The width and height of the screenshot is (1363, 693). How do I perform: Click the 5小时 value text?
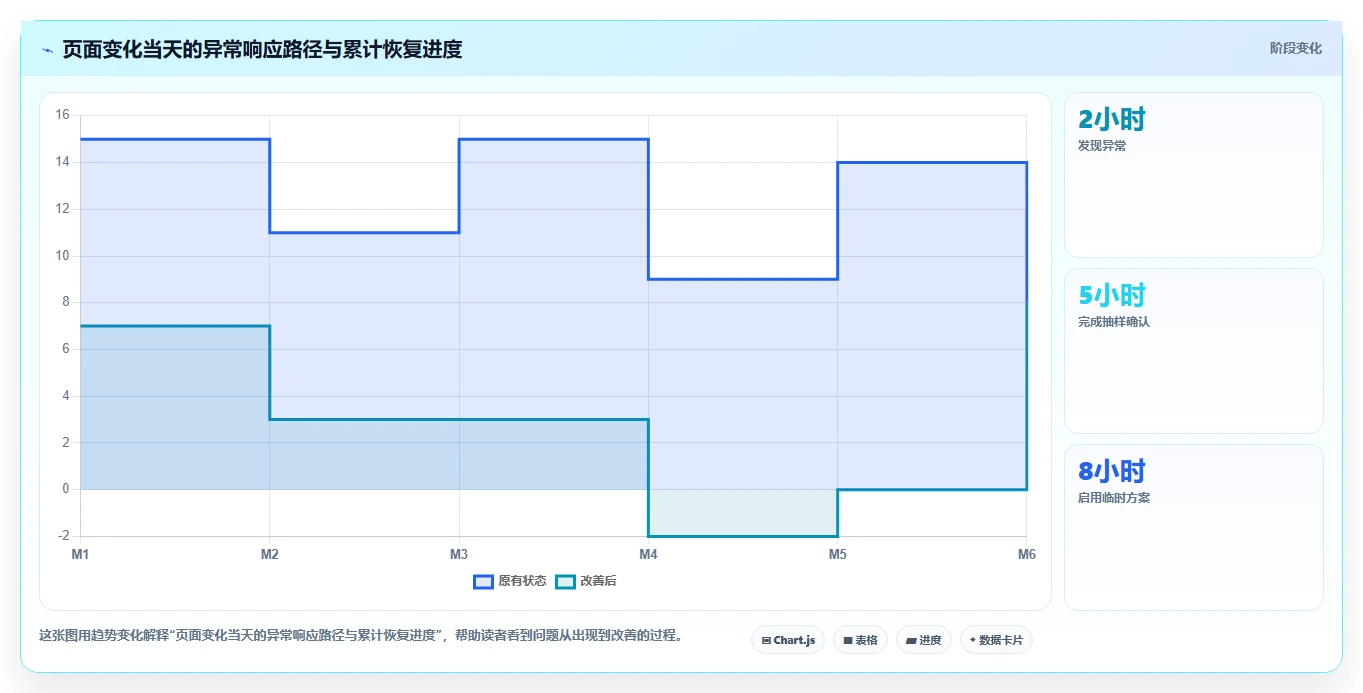point(1112,296)
